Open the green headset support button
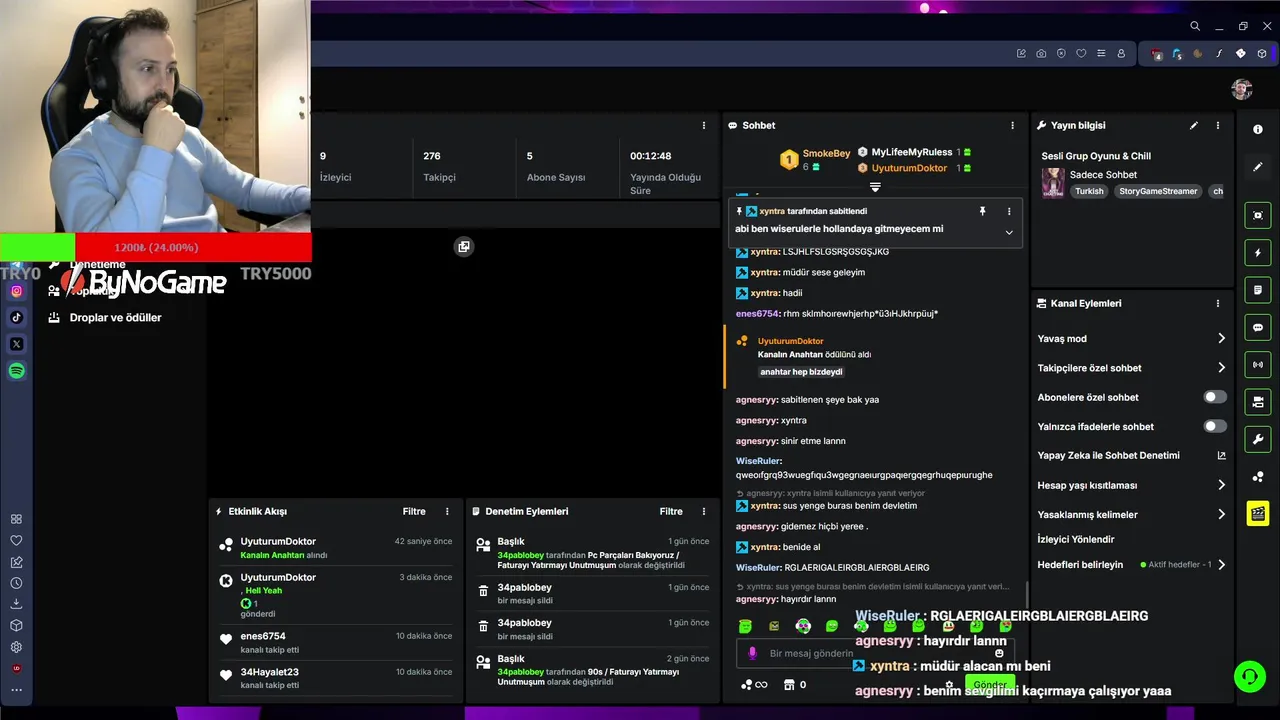This screenshot has width=1280, height=720. [x=1249, y=677]
